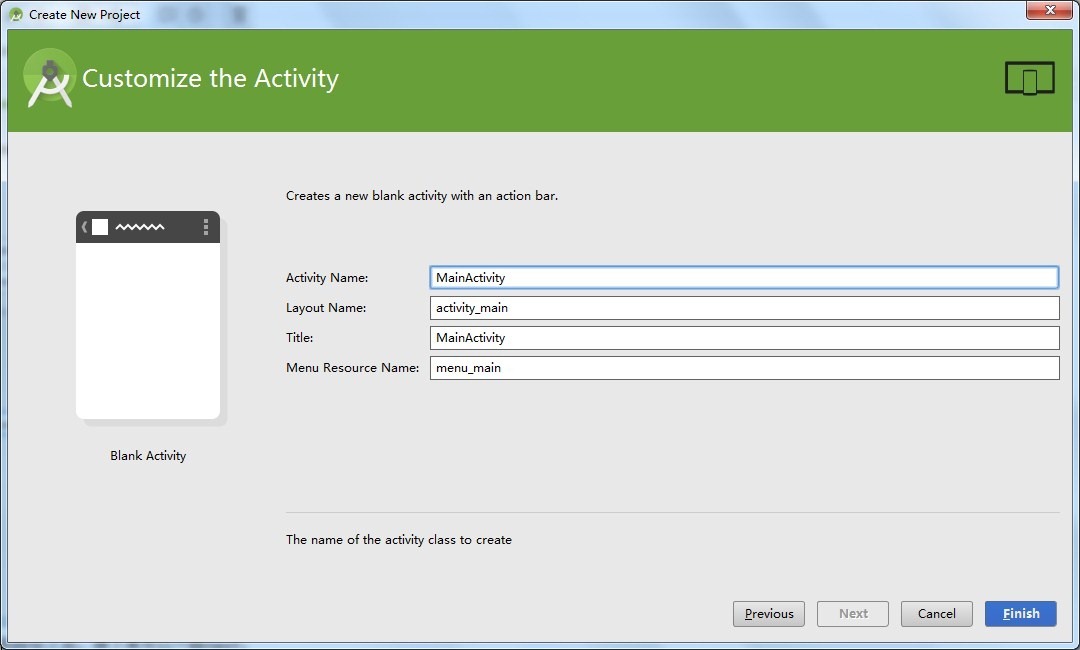
Task: Click the white app icon square in the preview
Action: click(100, 227)
